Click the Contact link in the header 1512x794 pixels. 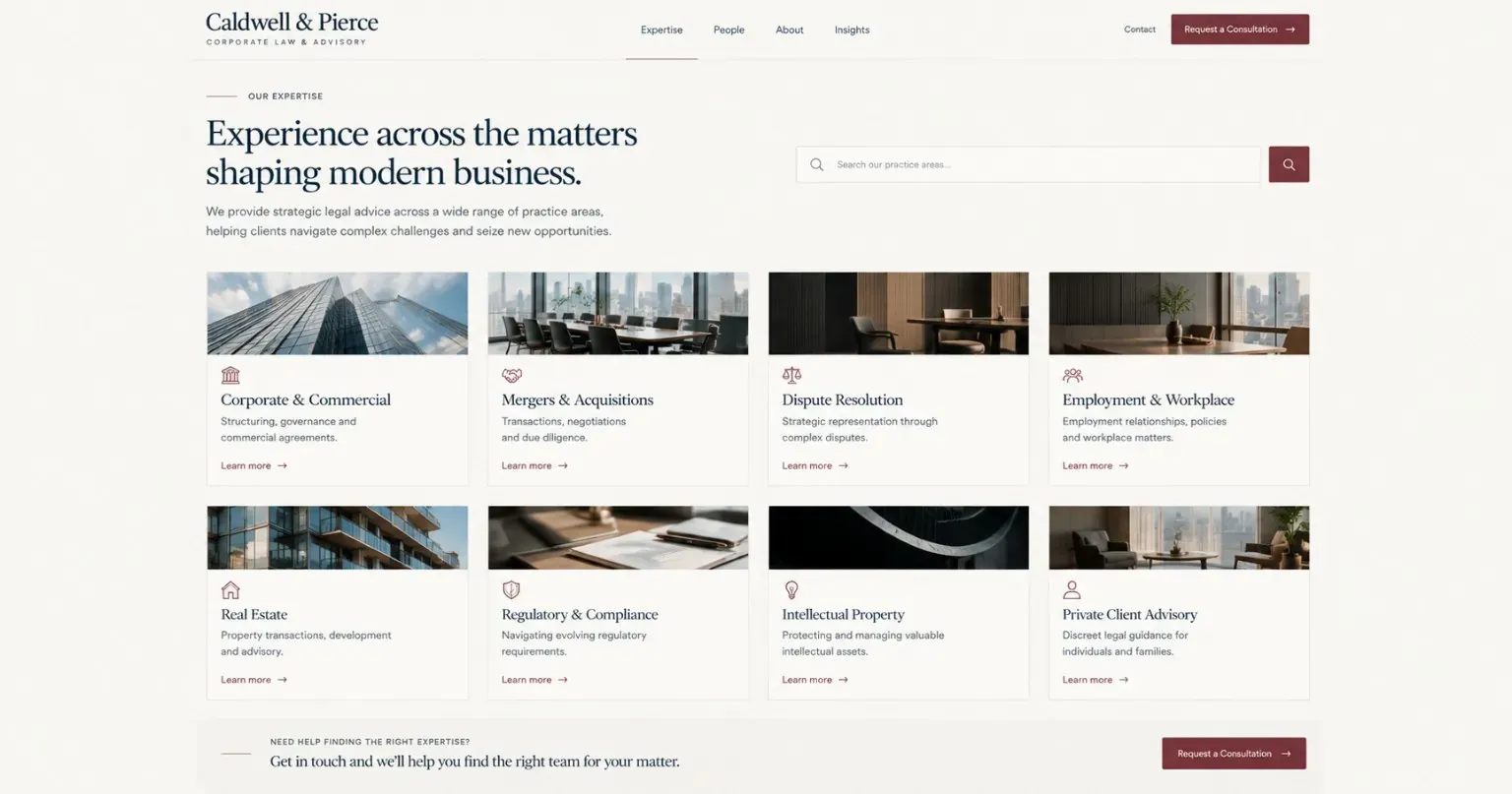tap(1140, 30)
